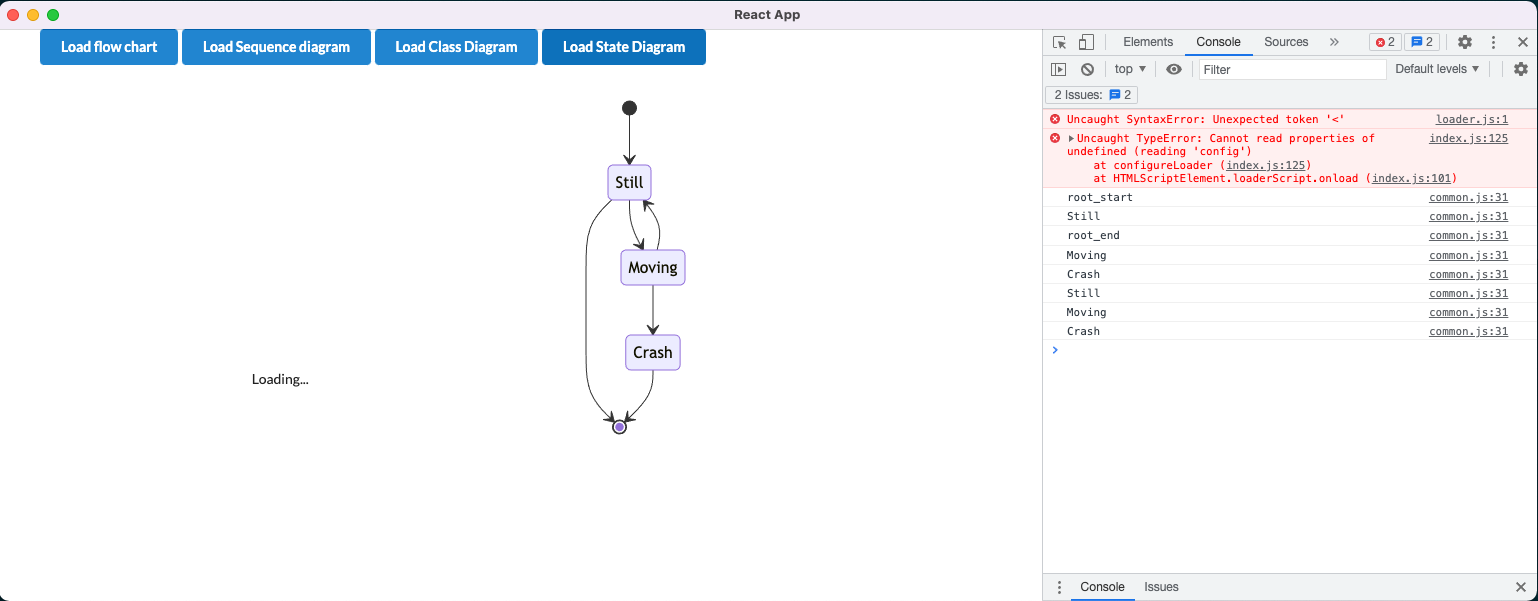This screenshot has height=601, width=1538.
Task: Open the top context dropdown
Action: click(x=1129, y=69)
